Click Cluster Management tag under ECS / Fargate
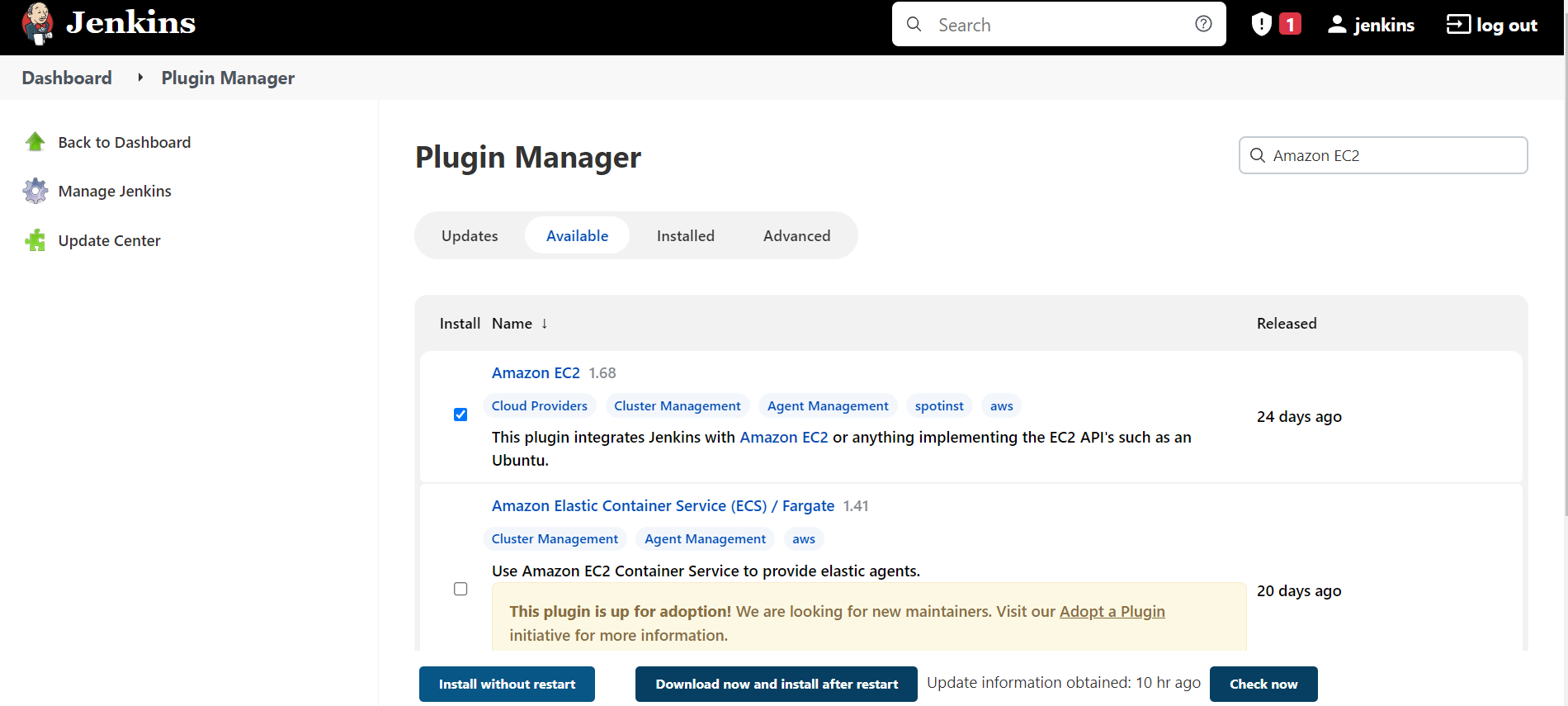The width and height of the screenshot is (1568, 706). pyautogui.click(x=555, y=539)
